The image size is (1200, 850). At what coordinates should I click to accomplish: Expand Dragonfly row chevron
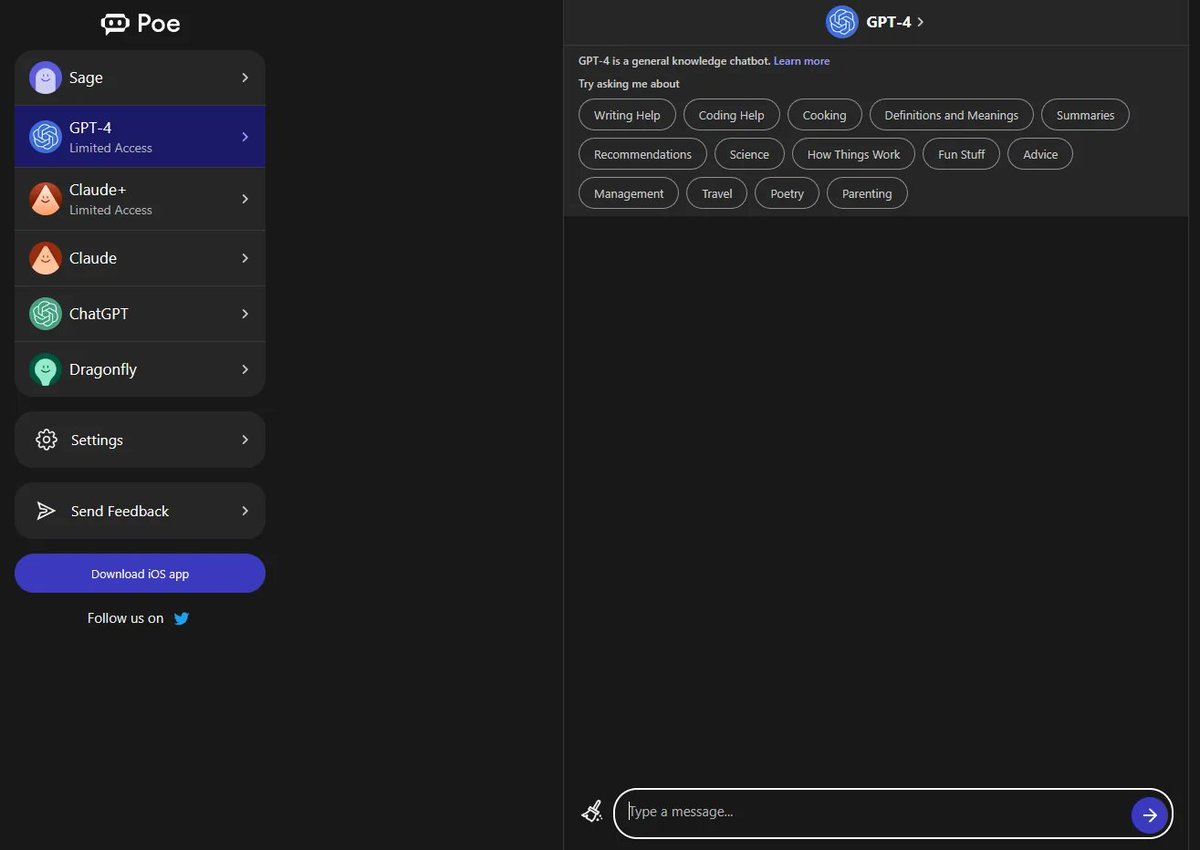click(x=245, y=370)
